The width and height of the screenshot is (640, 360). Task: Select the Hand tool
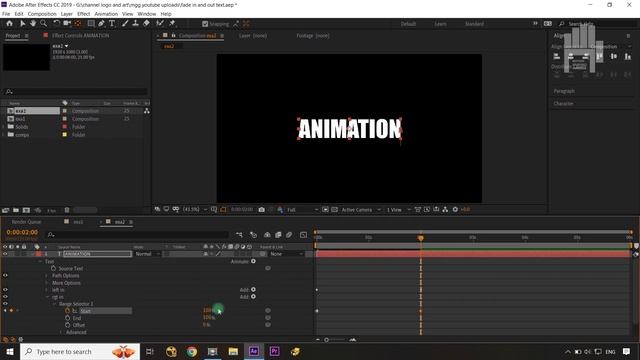[x=33, y=24]
